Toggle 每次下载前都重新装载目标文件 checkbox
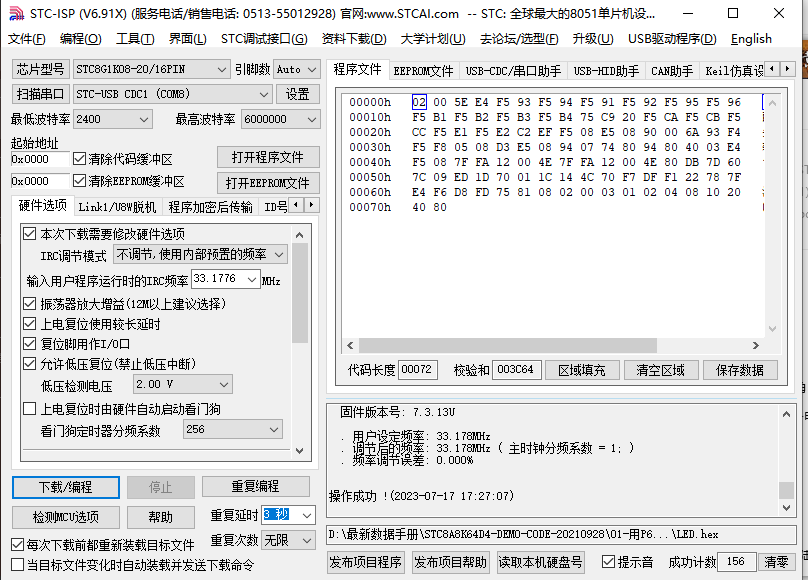The height and width of the screenshot is (580, 808). click(x=18, y=544)
